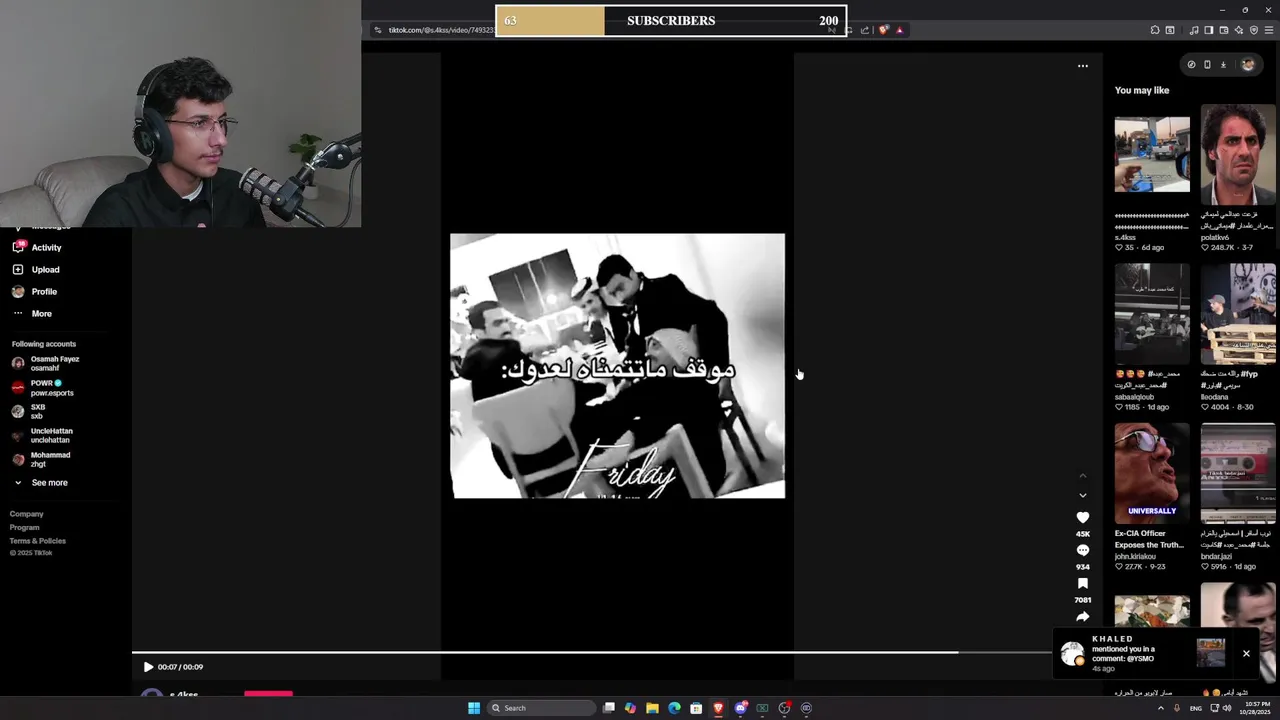Click the john.kiriakou username
1280x720 pixels.
tap(1135, 556)
